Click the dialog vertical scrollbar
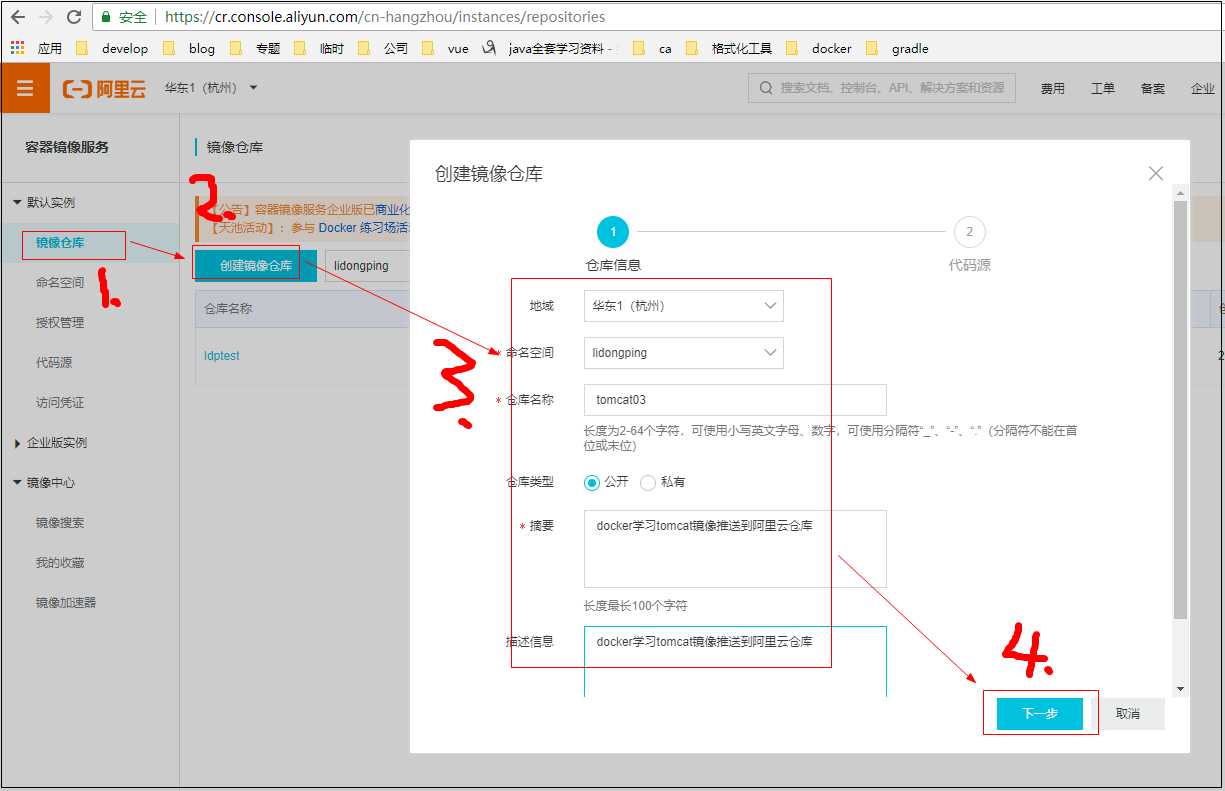 tap(1180, 408)
